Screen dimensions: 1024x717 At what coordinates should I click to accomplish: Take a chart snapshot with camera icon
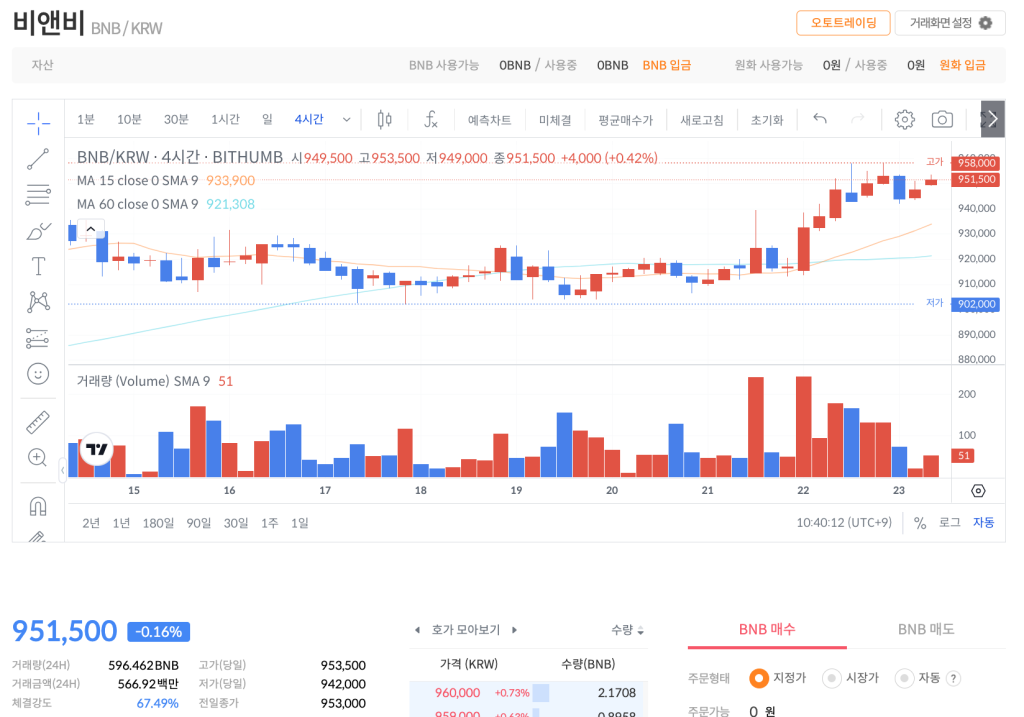(x=942, y=120)
